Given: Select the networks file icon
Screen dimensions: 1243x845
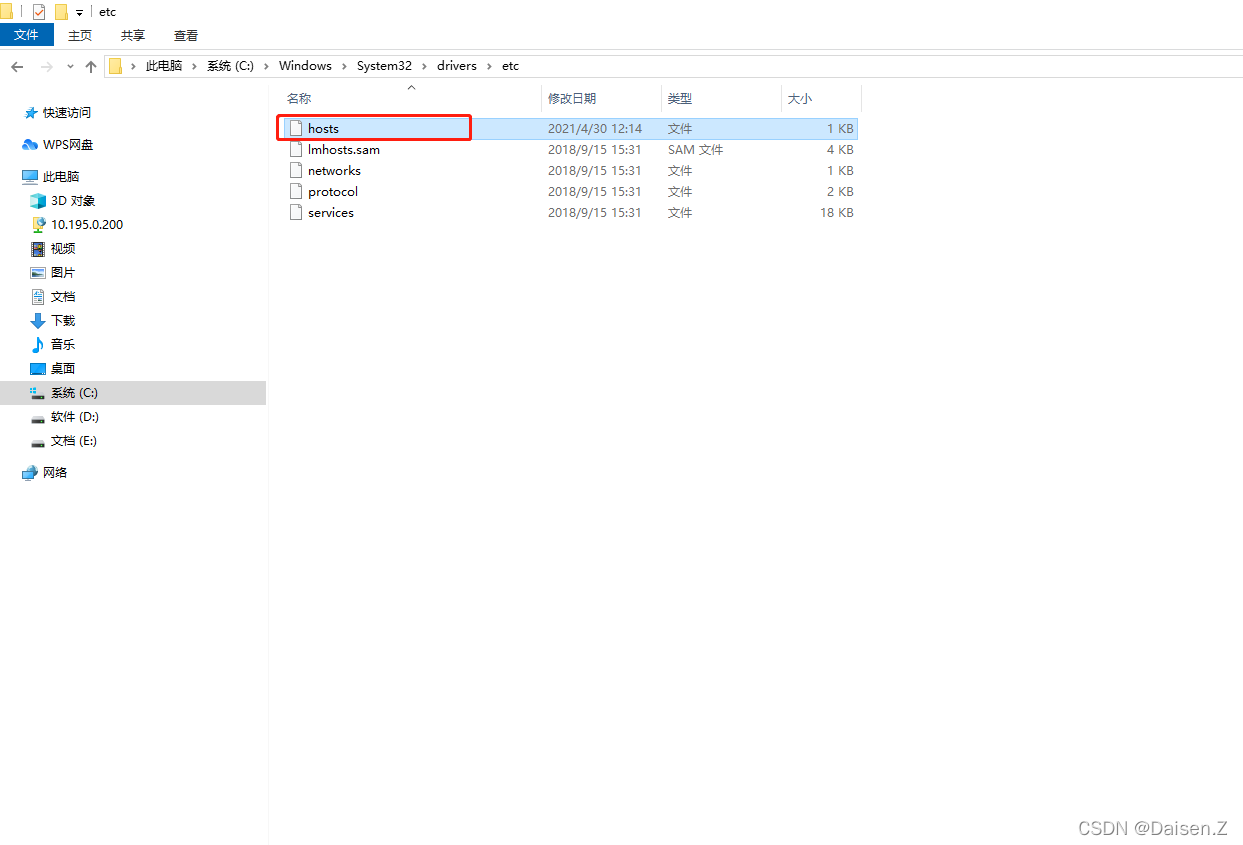Looking at the screenshot, I should (x=295, y=170).
